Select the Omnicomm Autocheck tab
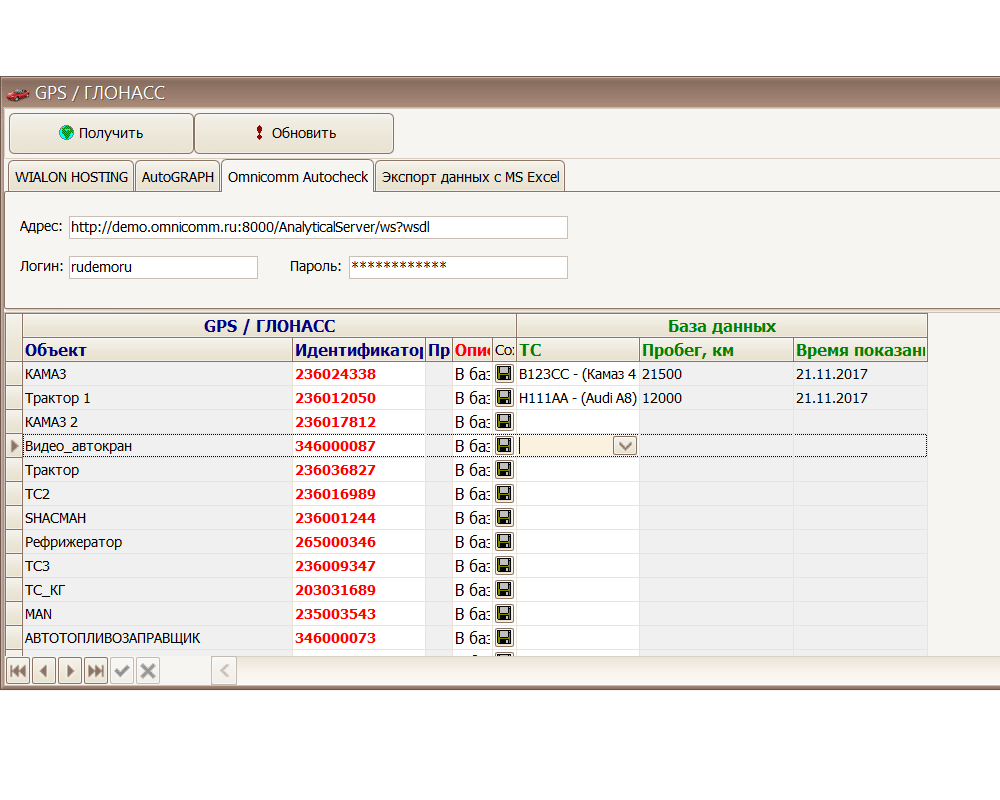The height and width of the screenshot is (800, 1000). 298,176
